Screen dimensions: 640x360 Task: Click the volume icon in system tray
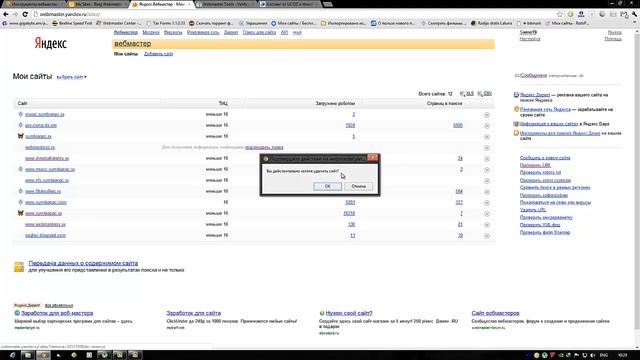[x=593, y=355]
